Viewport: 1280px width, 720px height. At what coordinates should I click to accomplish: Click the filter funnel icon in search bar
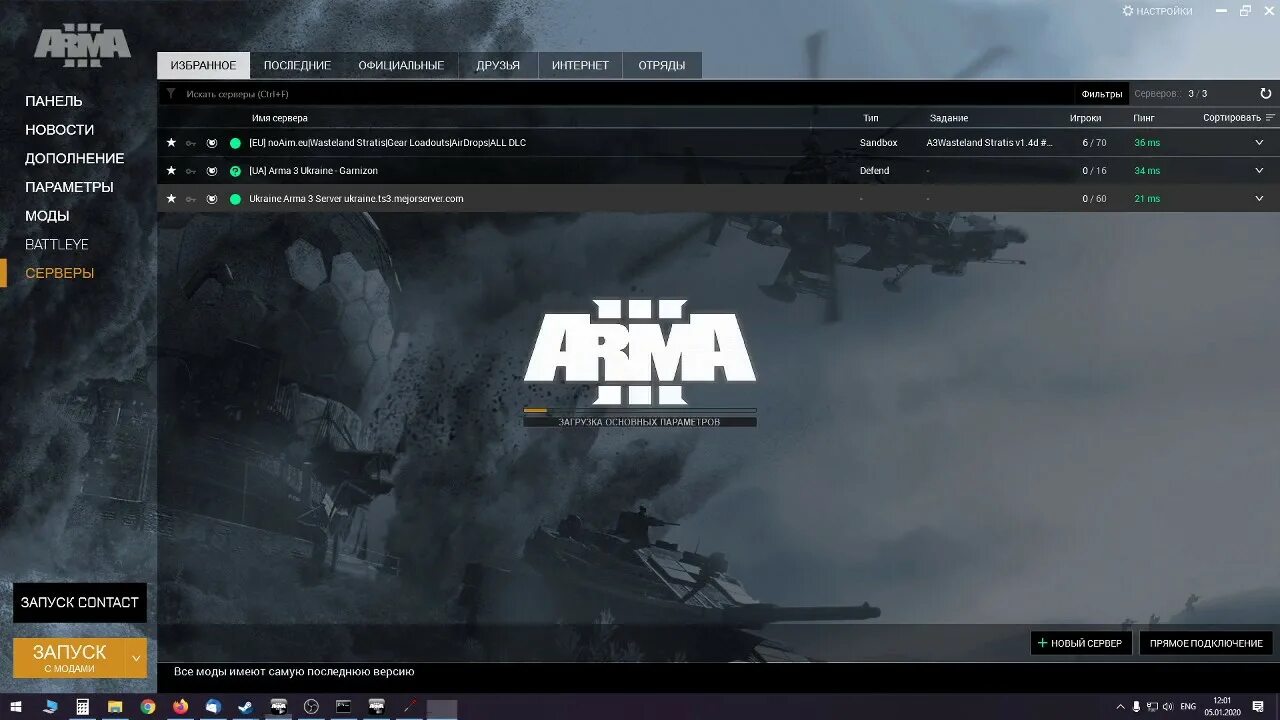coord(171,94)
